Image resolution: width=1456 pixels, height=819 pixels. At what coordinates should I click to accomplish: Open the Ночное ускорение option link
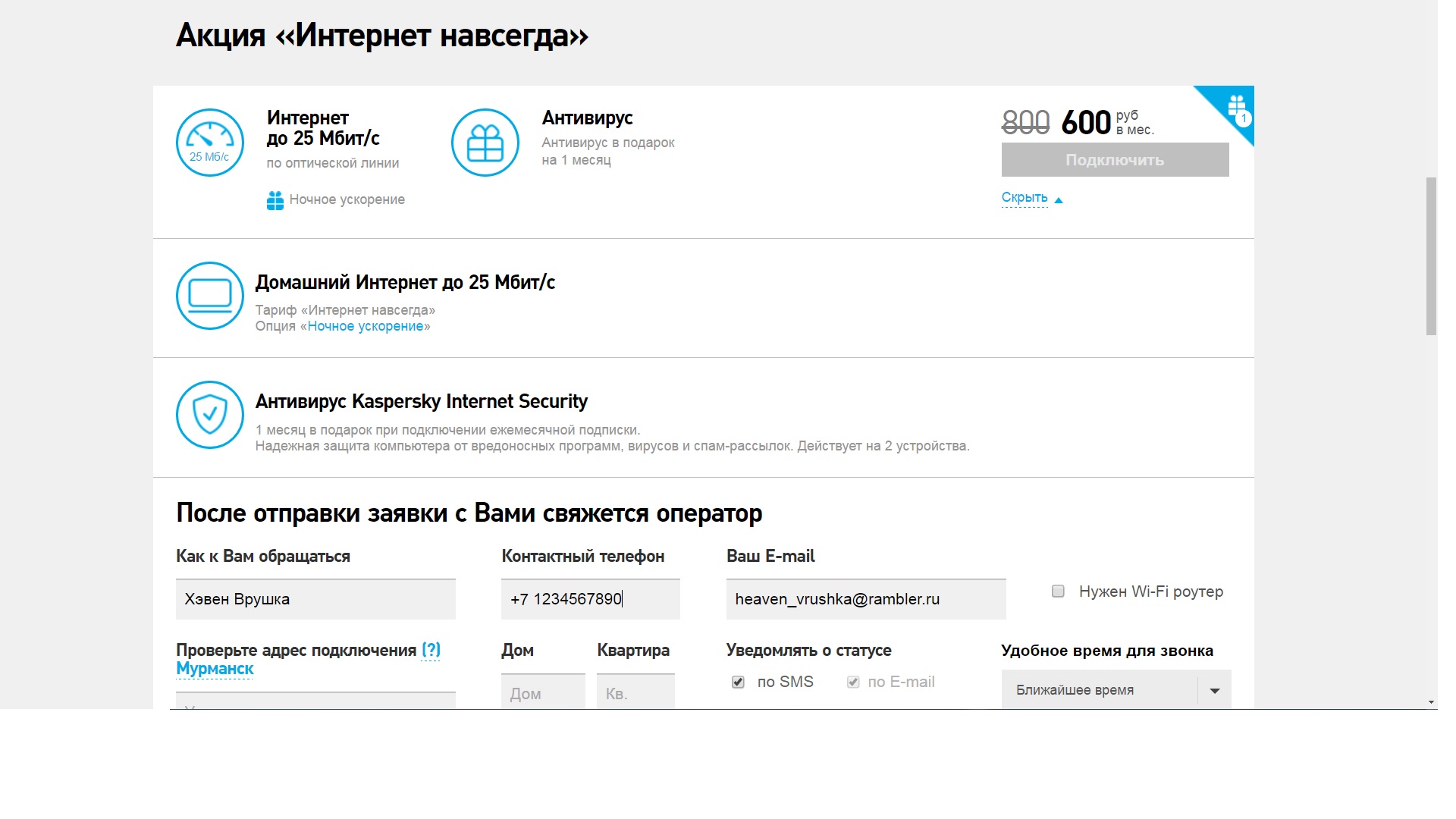[366, 326]
